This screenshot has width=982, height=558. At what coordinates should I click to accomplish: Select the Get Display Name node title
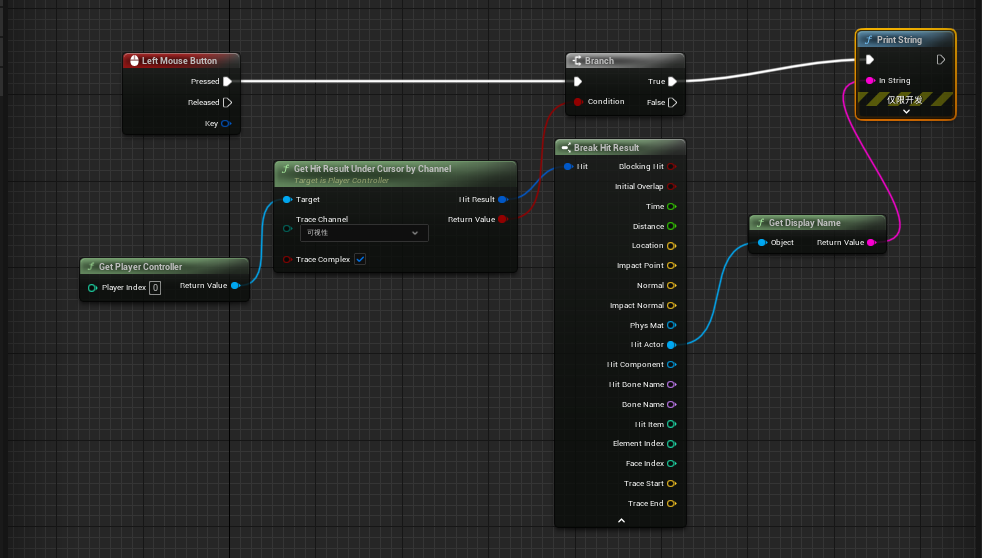tap(804, 223)
